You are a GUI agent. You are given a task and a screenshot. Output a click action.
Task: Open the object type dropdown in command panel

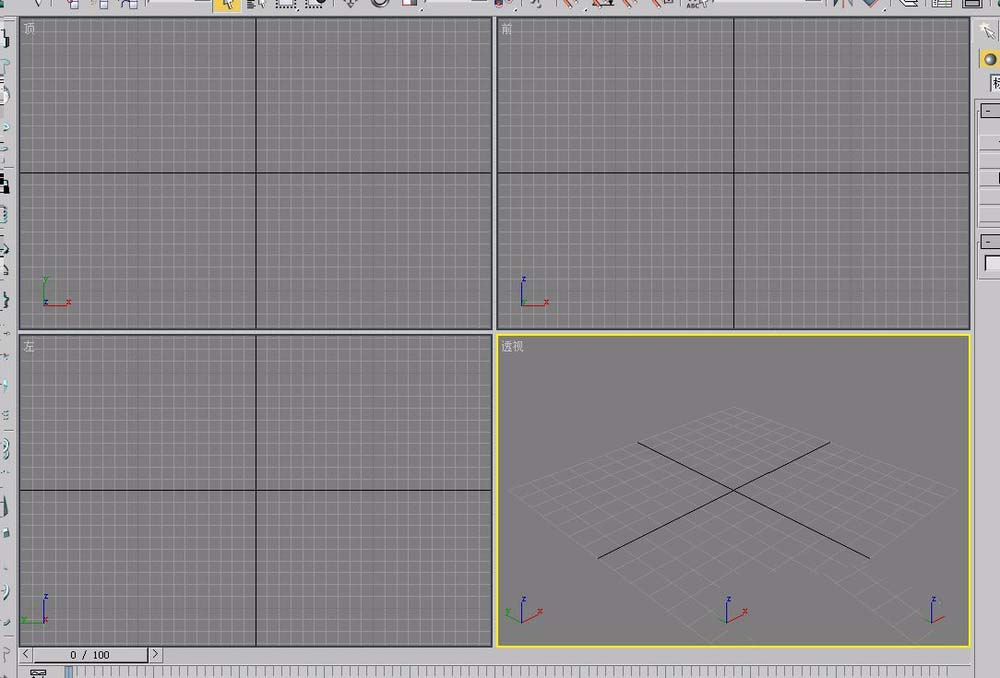point(995,84)
